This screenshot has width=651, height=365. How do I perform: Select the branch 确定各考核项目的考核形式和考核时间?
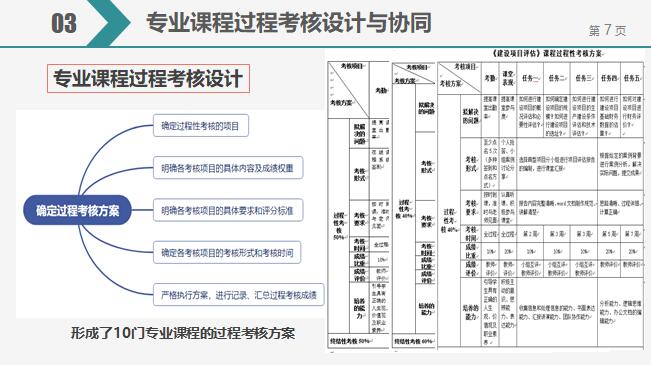pos(227,252)
